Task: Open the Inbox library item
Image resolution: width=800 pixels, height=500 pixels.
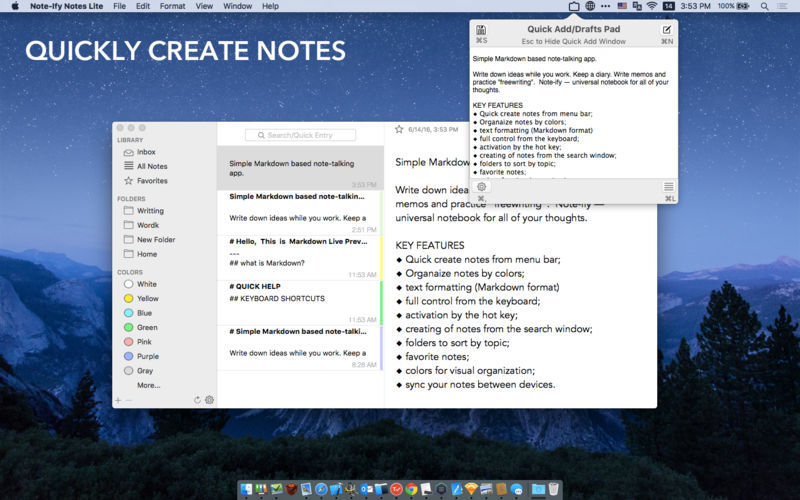Action: [146, 152]
